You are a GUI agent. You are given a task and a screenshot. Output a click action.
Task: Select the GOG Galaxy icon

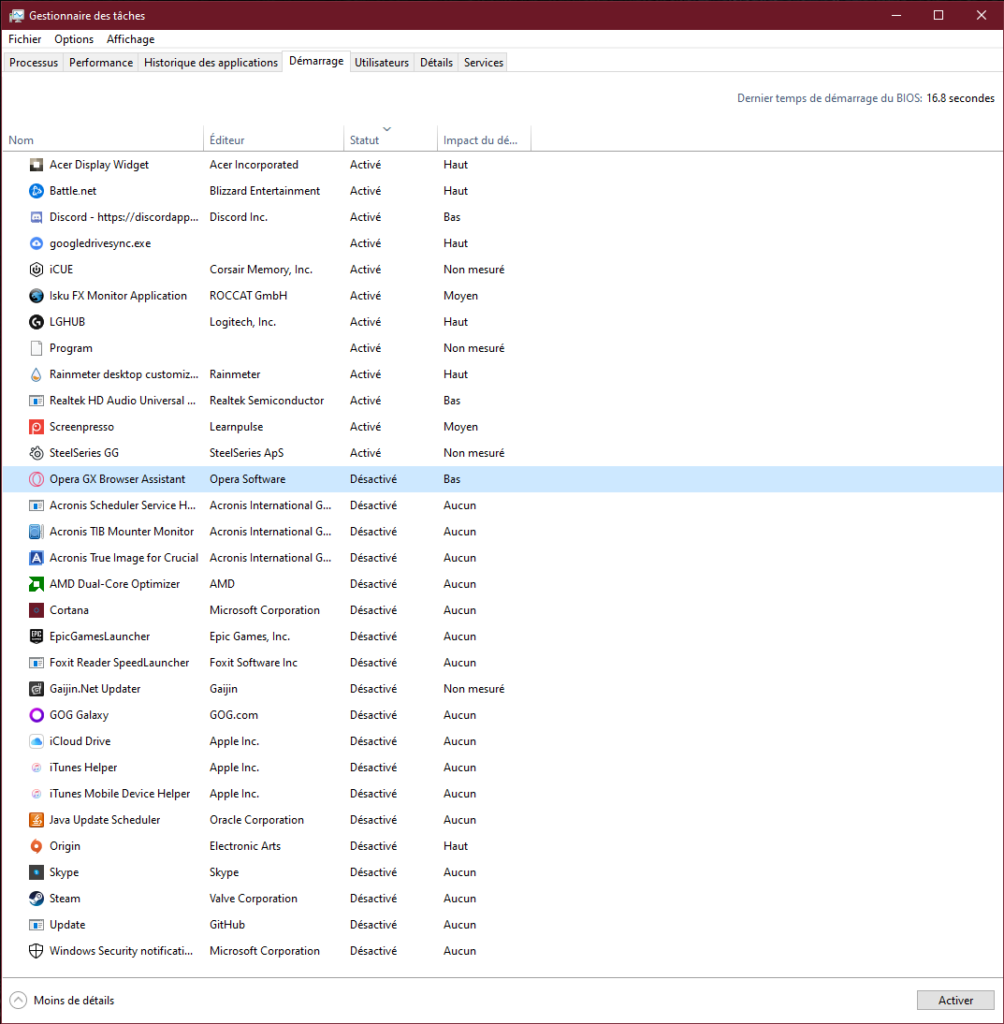pyautogui.click(x=37, y=715)
